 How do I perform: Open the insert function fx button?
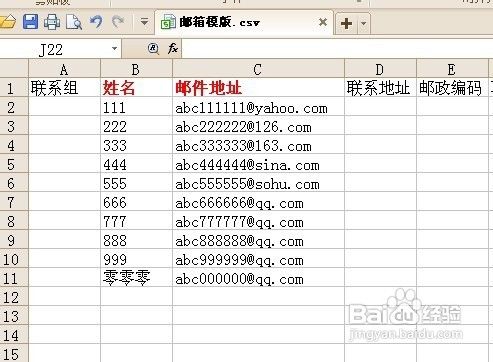point(173,49)
